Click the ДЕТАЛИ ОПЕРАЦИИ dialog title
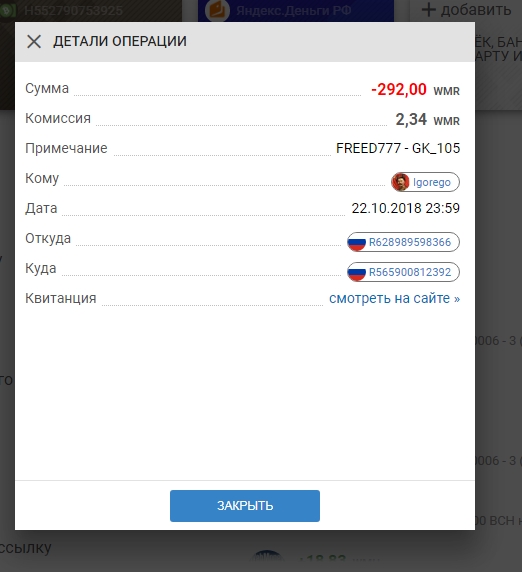This screenshot has width=522, height=572. [x=120, y=41]
